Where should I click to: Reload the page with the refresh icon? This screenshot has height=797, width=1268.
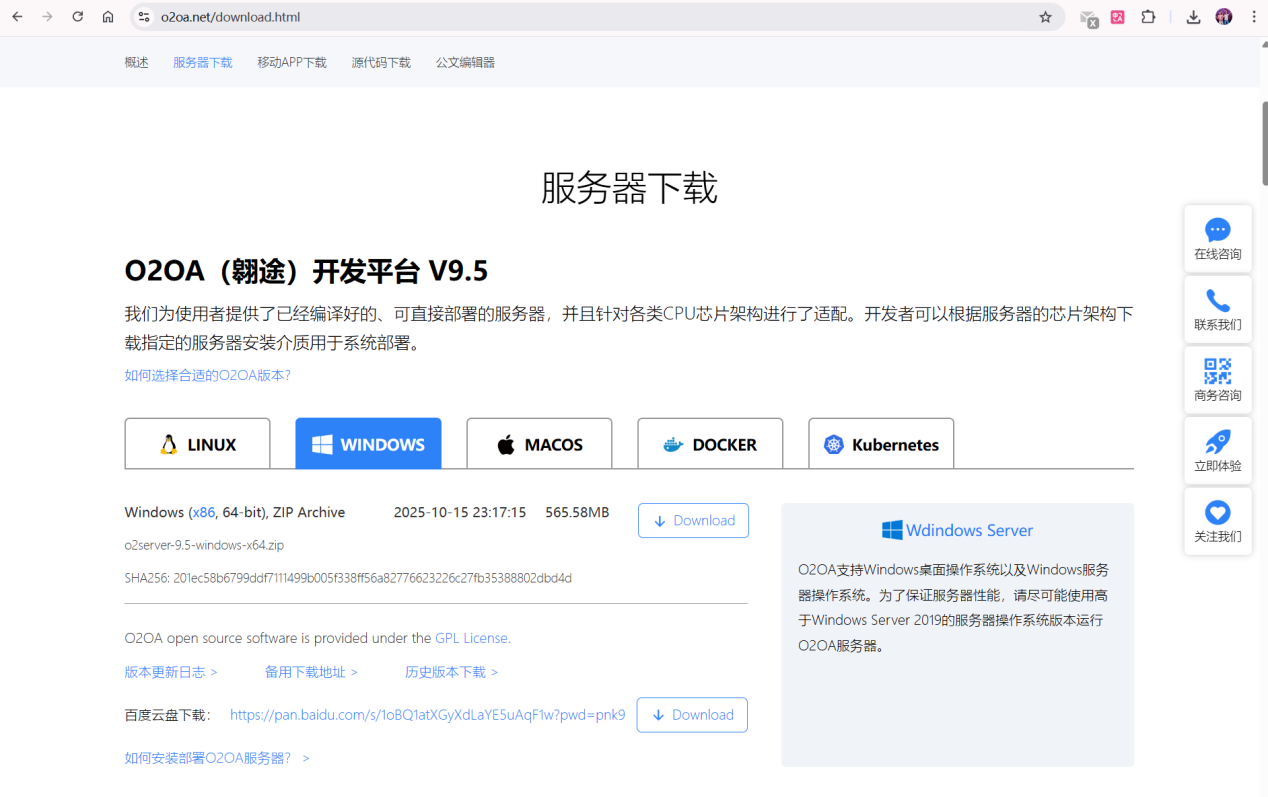point(77,17)
